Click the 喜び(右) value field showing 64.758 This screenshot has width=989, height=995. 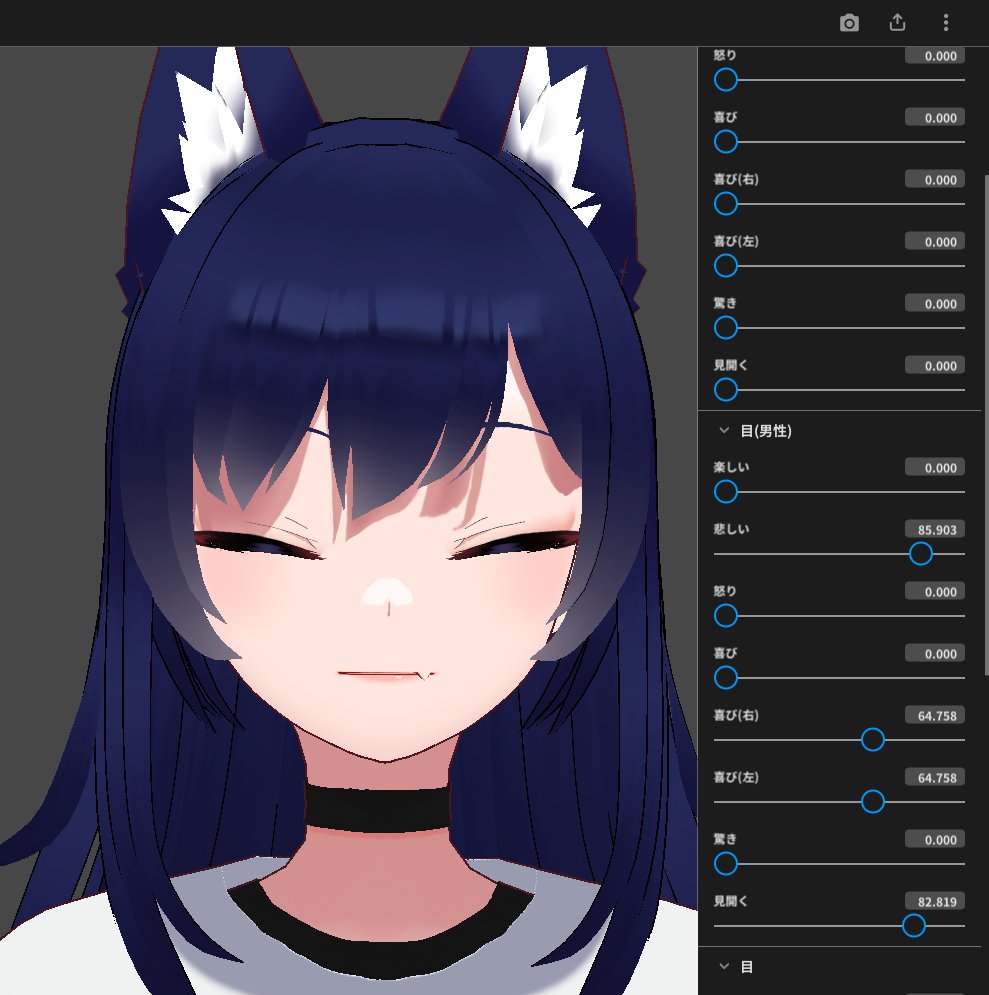click(x=934, y=715)
